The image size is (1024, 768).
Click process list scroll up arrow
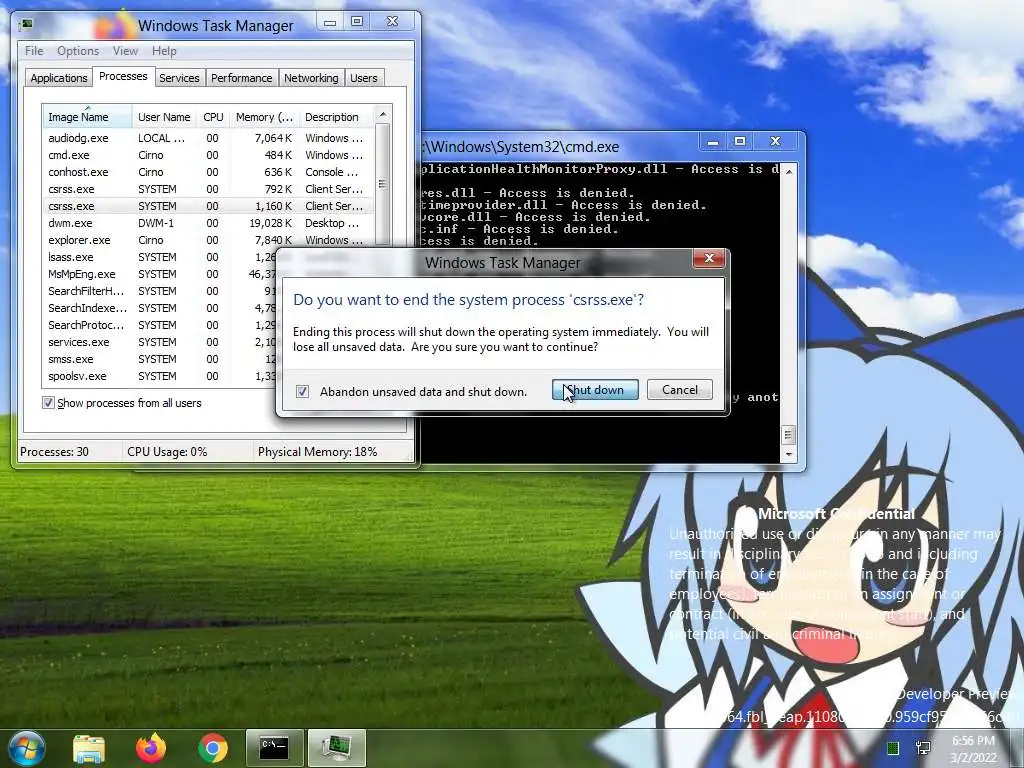[x=383, y=114]
